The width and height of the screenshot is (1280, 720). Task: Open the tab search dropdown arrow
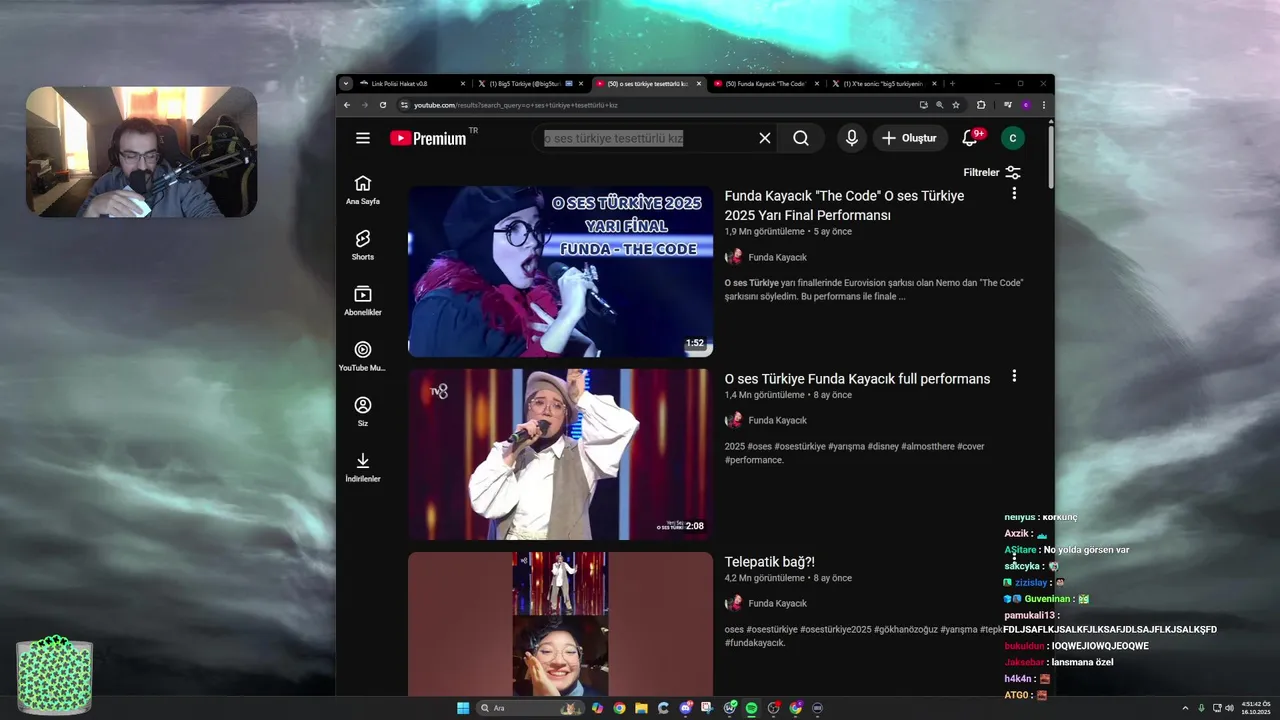346,84
